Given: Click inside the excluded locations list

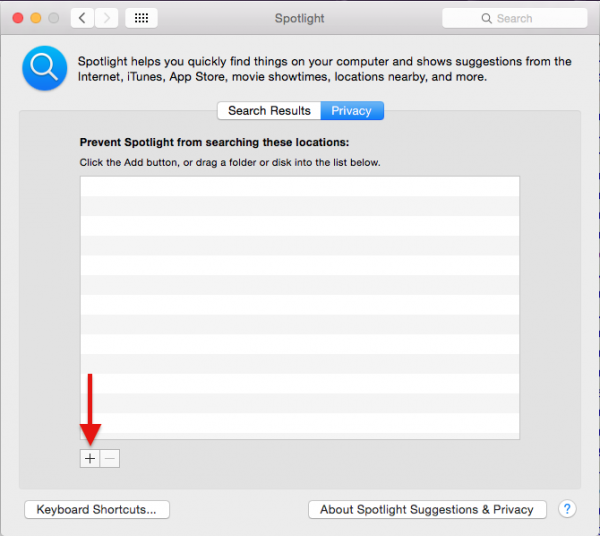Looking at the screenshot, I should [300, 308].
